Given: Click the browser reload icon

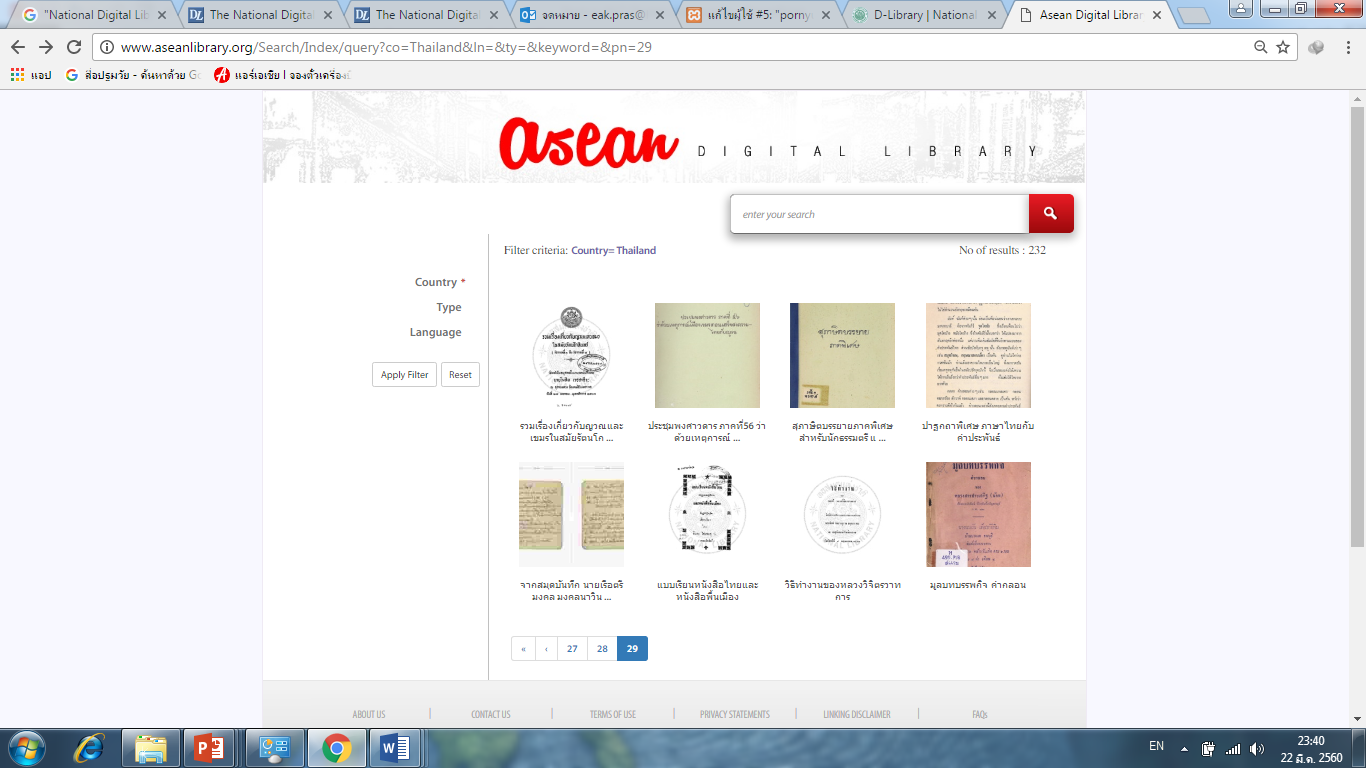Looking at the screenshot, I should pos(74,47).
